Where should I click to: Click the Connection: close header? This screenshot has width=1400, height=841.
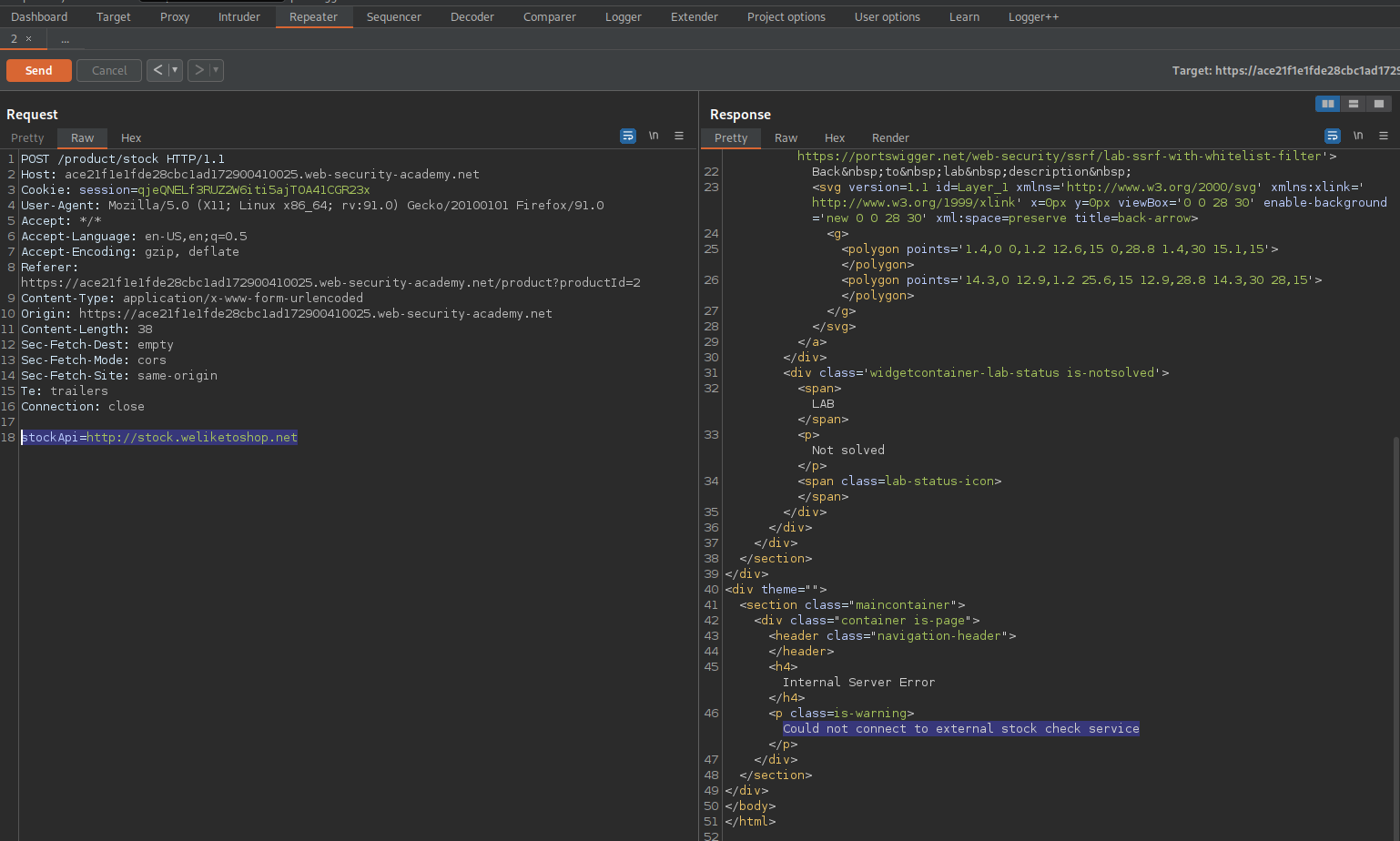(83, 407)
